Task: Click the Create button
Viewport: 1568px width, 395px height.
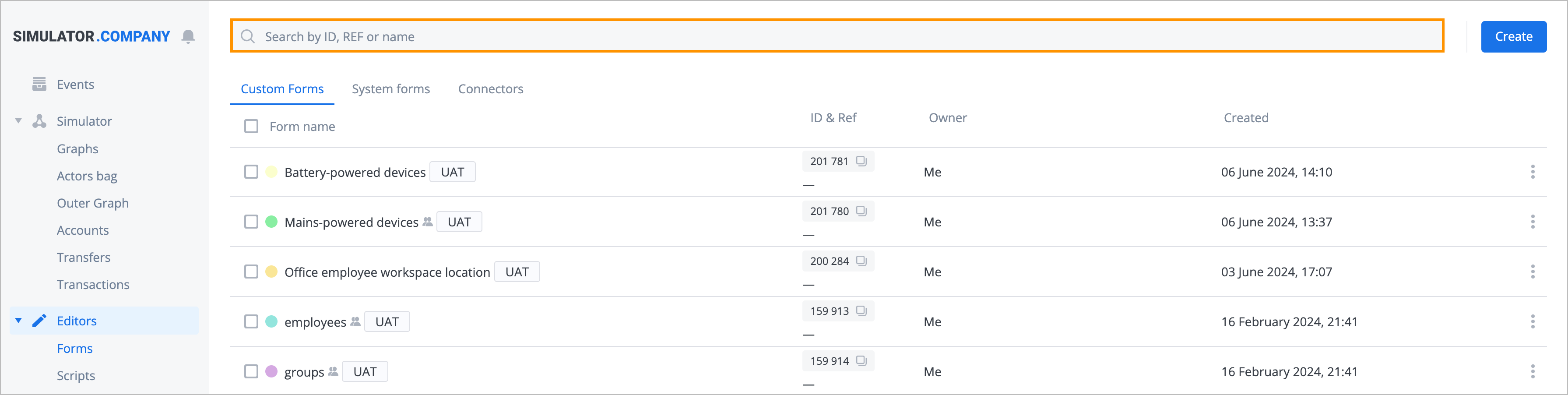Action: 1513,36
